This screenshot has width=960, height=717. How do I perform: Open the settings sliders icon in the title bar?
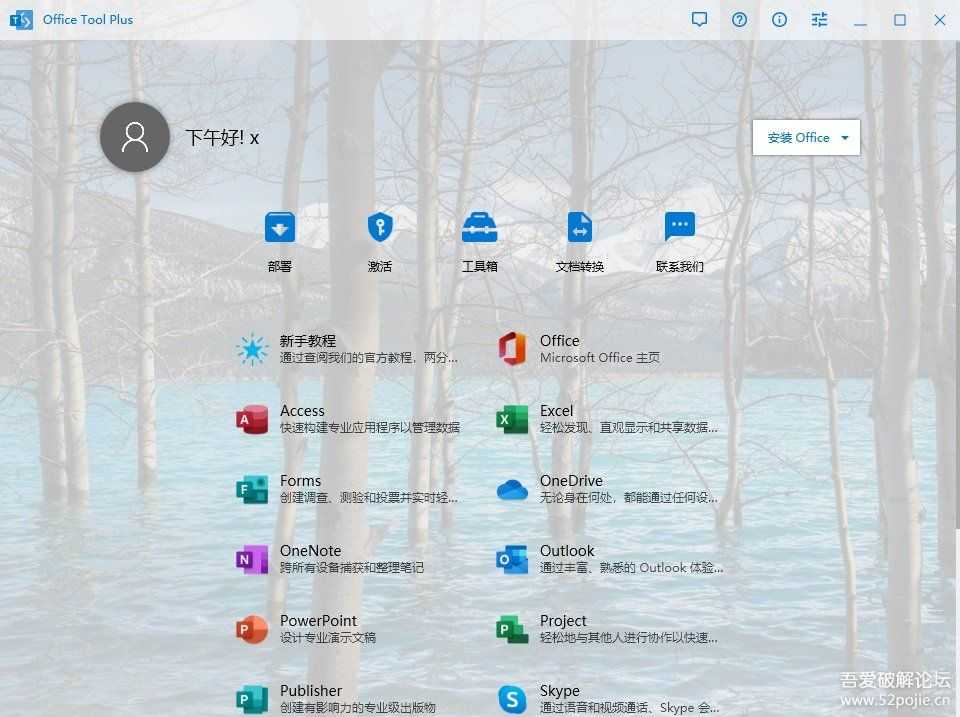pyautogui.click(x=819, y=19)
